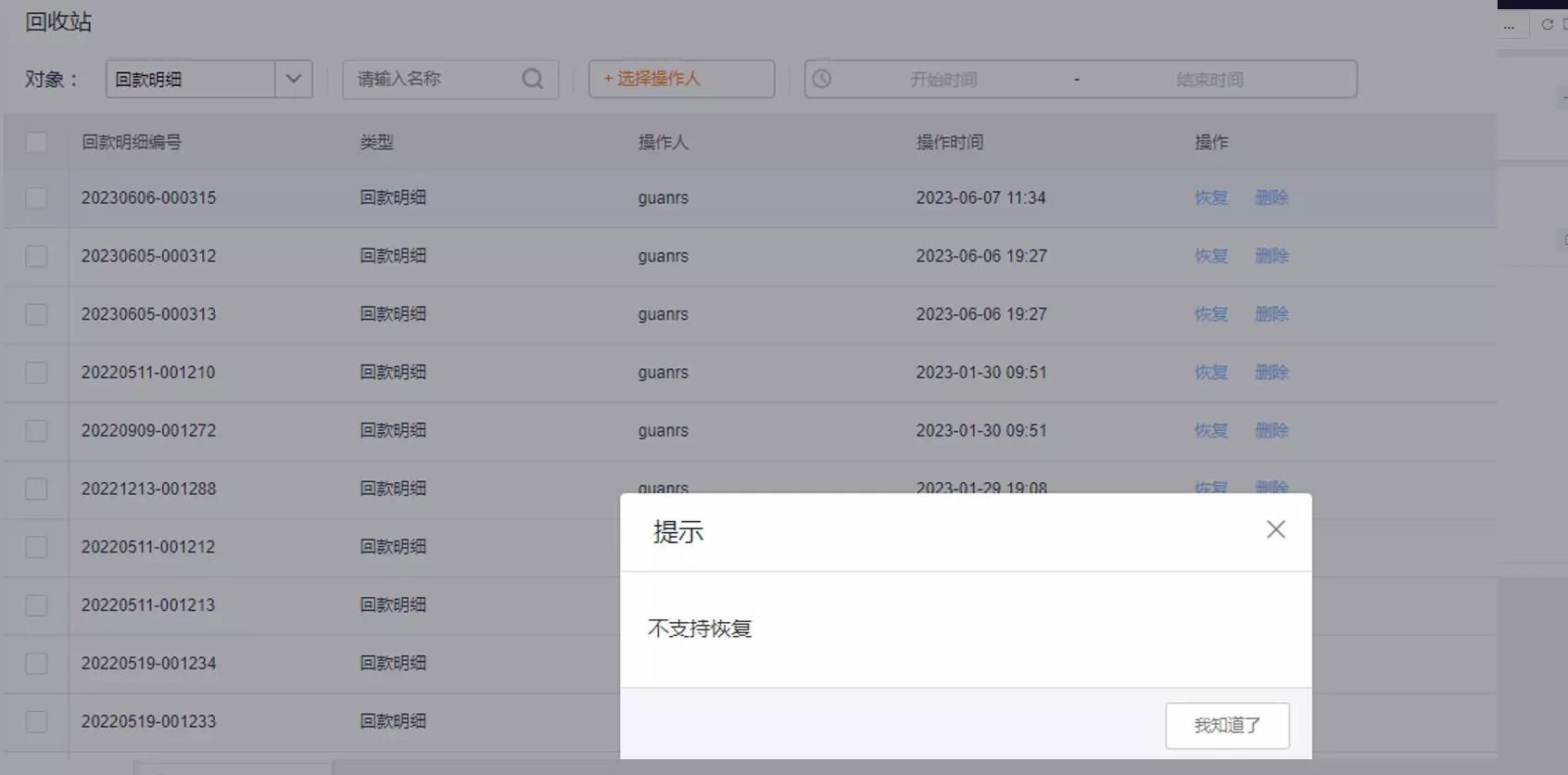Click the browser refresh icon in the top right

[x=1547, y=25]
